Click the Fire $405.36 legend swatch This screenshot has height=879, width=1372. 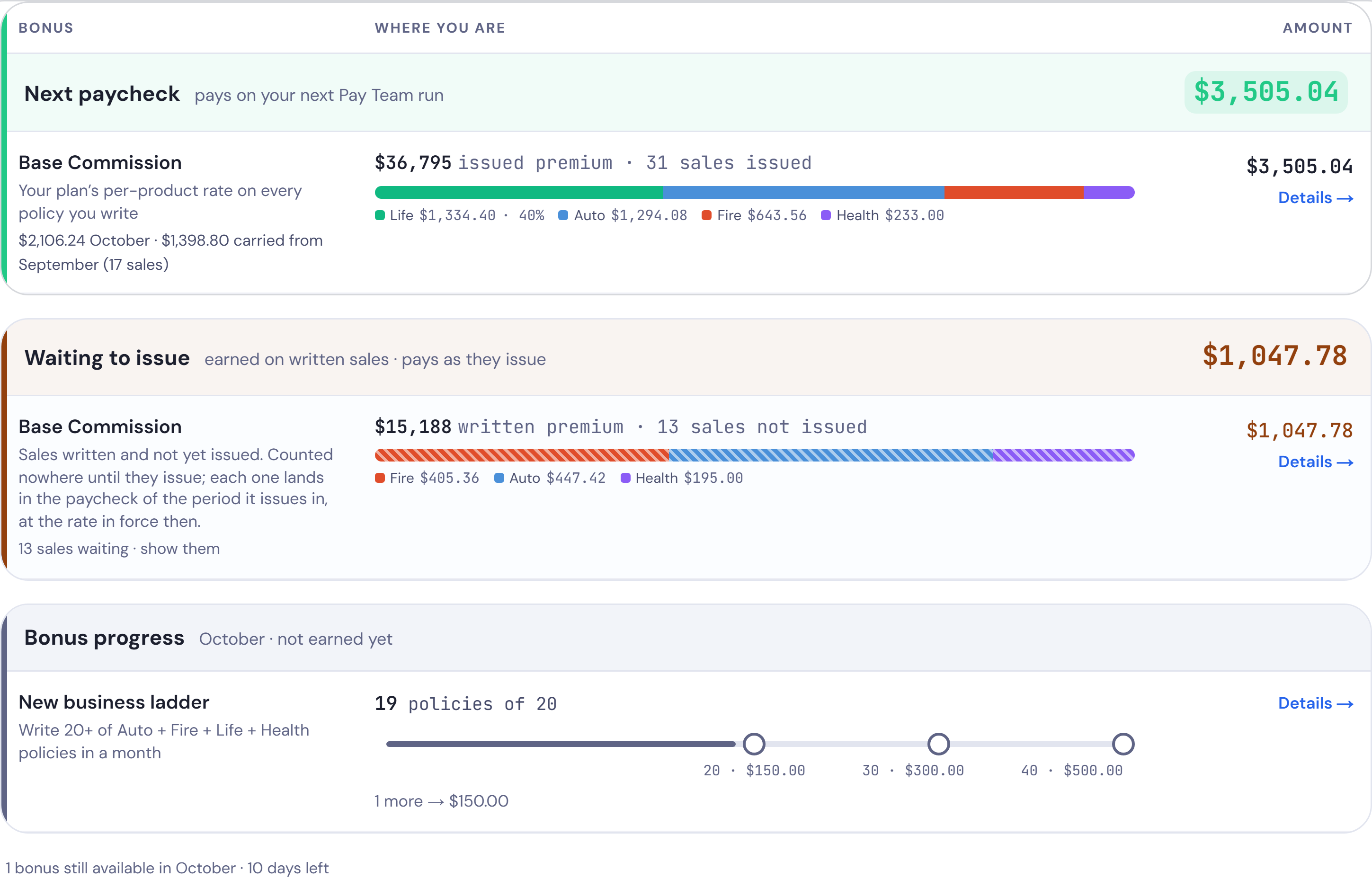(x=380, y=478)
